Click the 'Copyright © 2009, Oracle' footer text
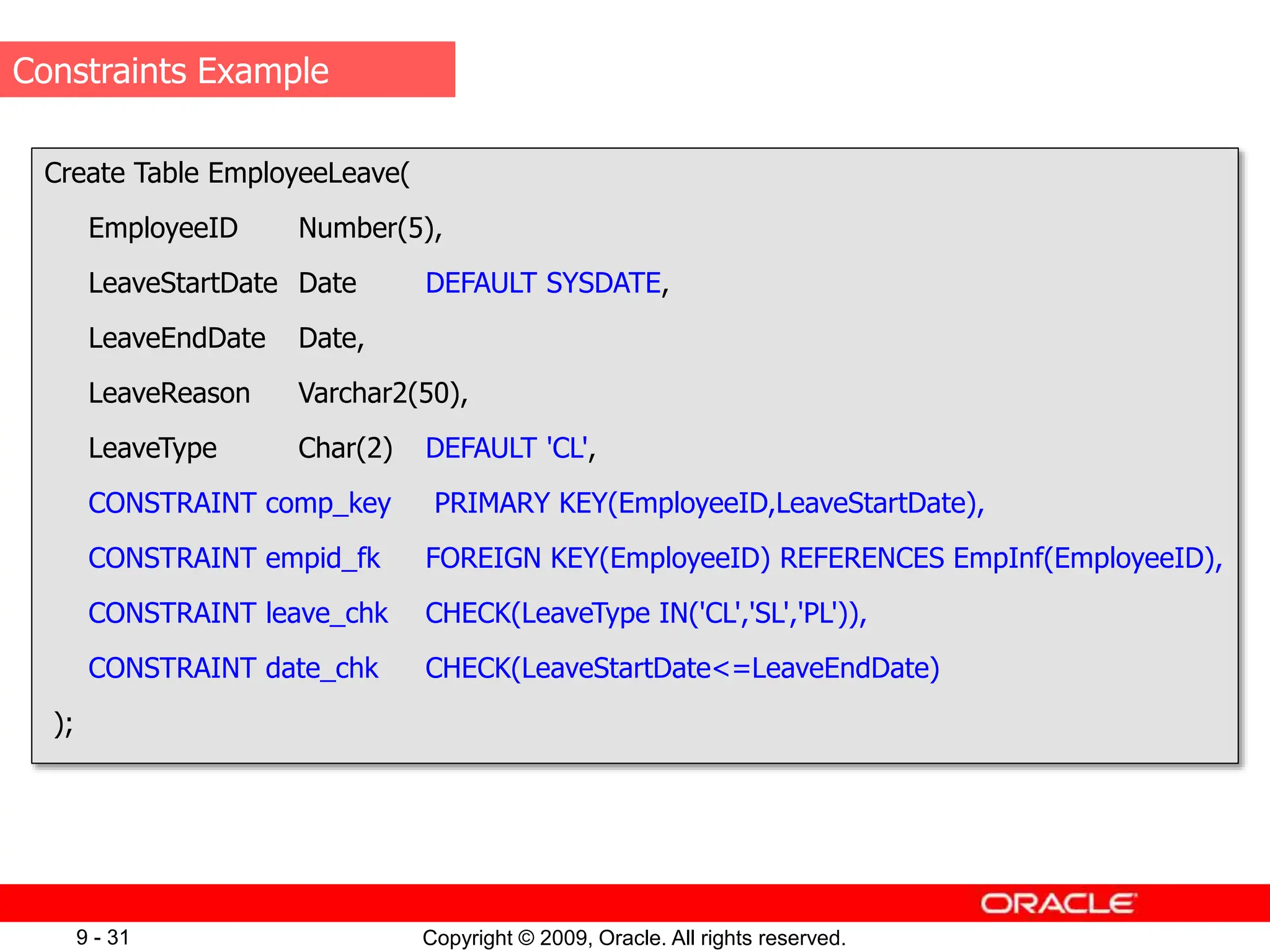Viewport: 1270px width, 952px height. [x=634, y=938]
